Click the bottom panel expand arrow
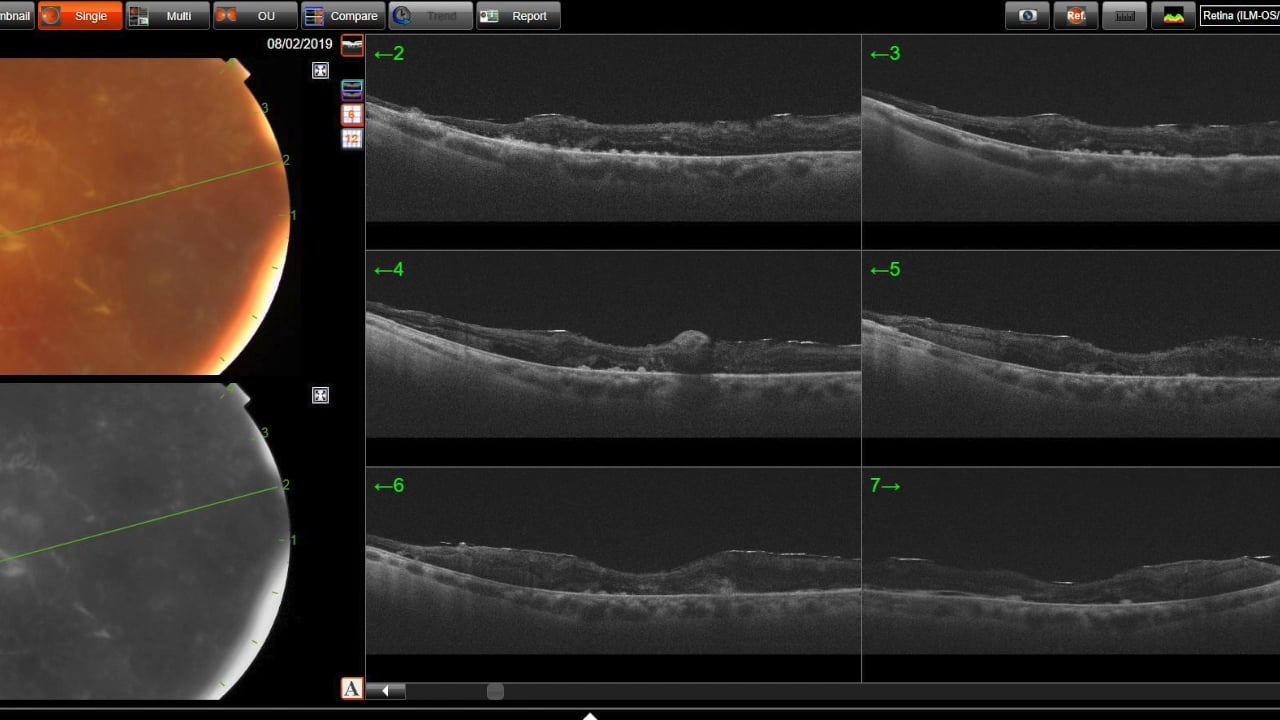Viewport: 1280px width, 720px height. coord(590,716)
